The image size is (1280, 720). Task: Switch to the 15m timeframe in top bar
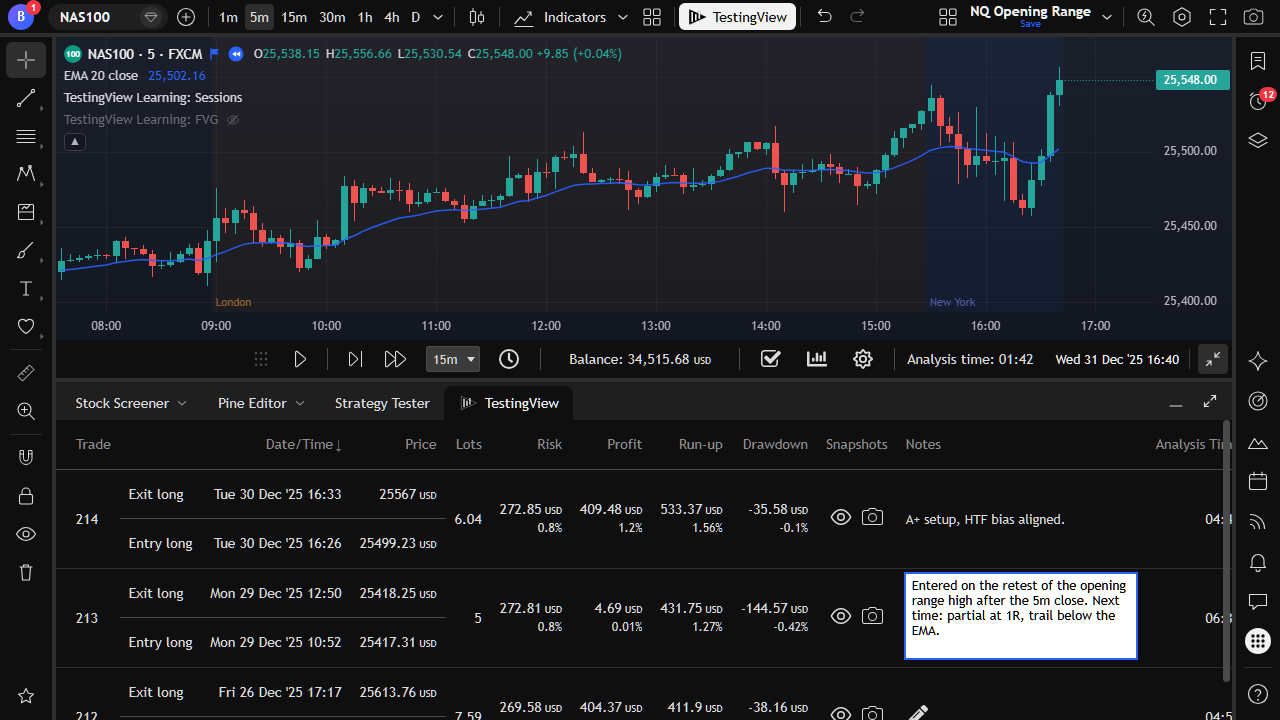tap(294, 17)
